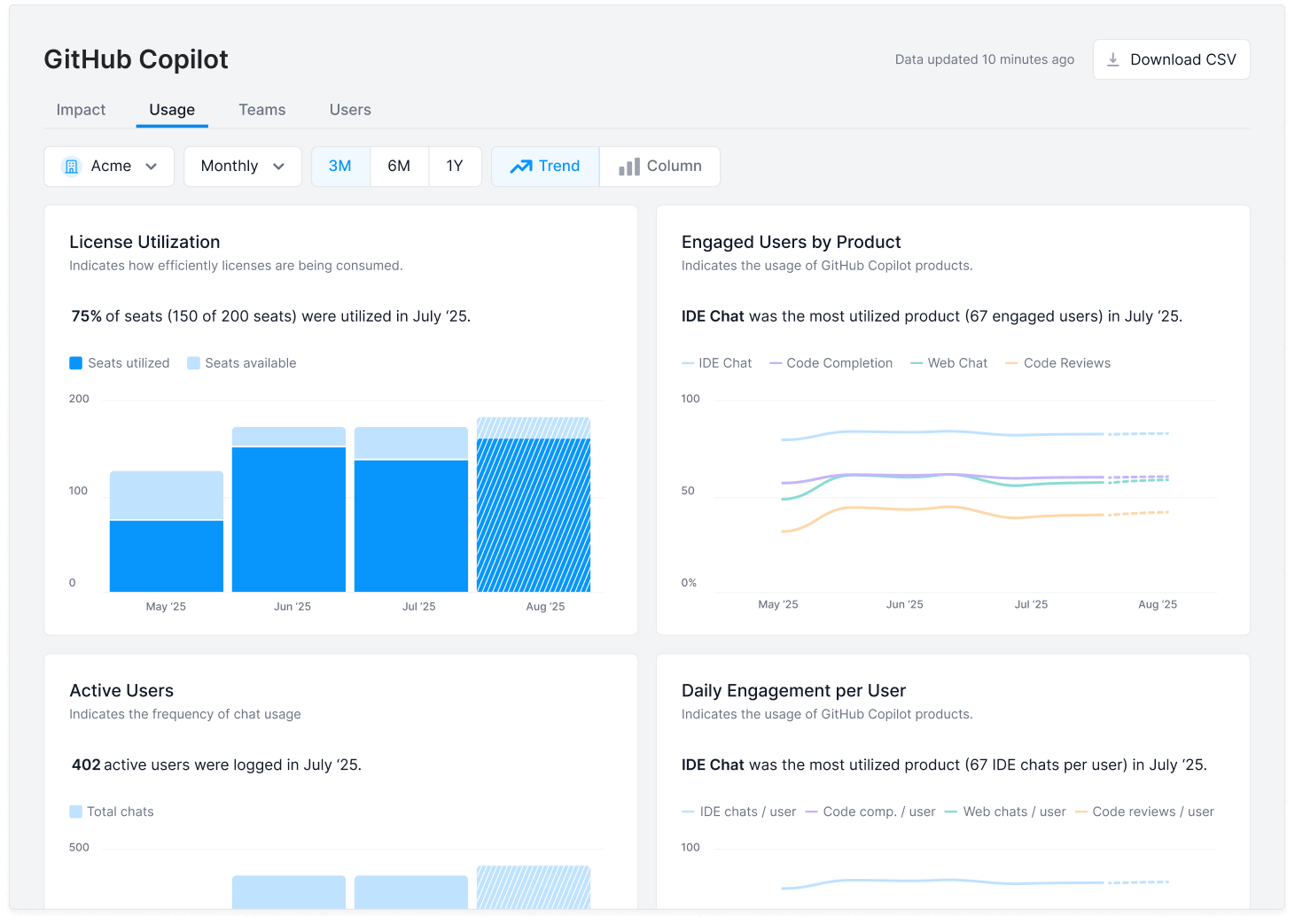Click the Seats utilized legend color square
Viewport: 1295px width, 924px height.
point(75,362)
